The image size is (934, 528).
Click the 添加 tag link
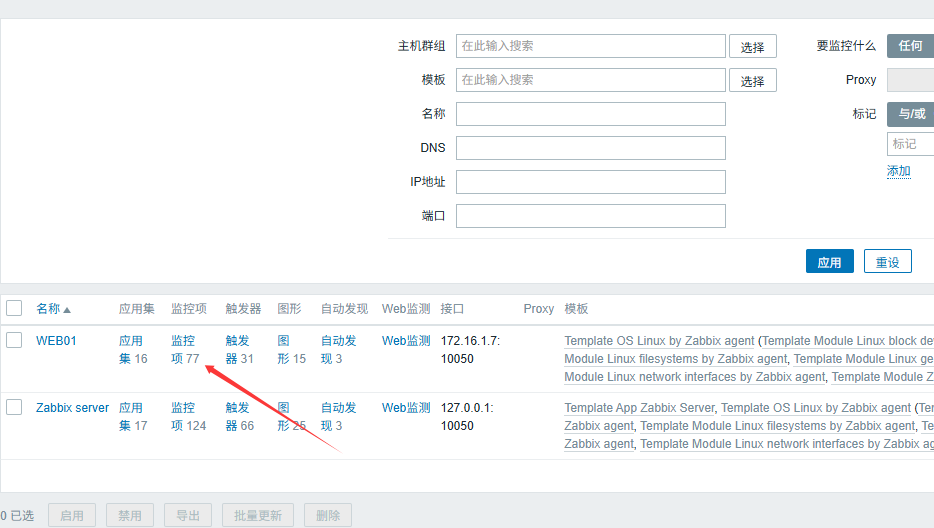[898, 172]
